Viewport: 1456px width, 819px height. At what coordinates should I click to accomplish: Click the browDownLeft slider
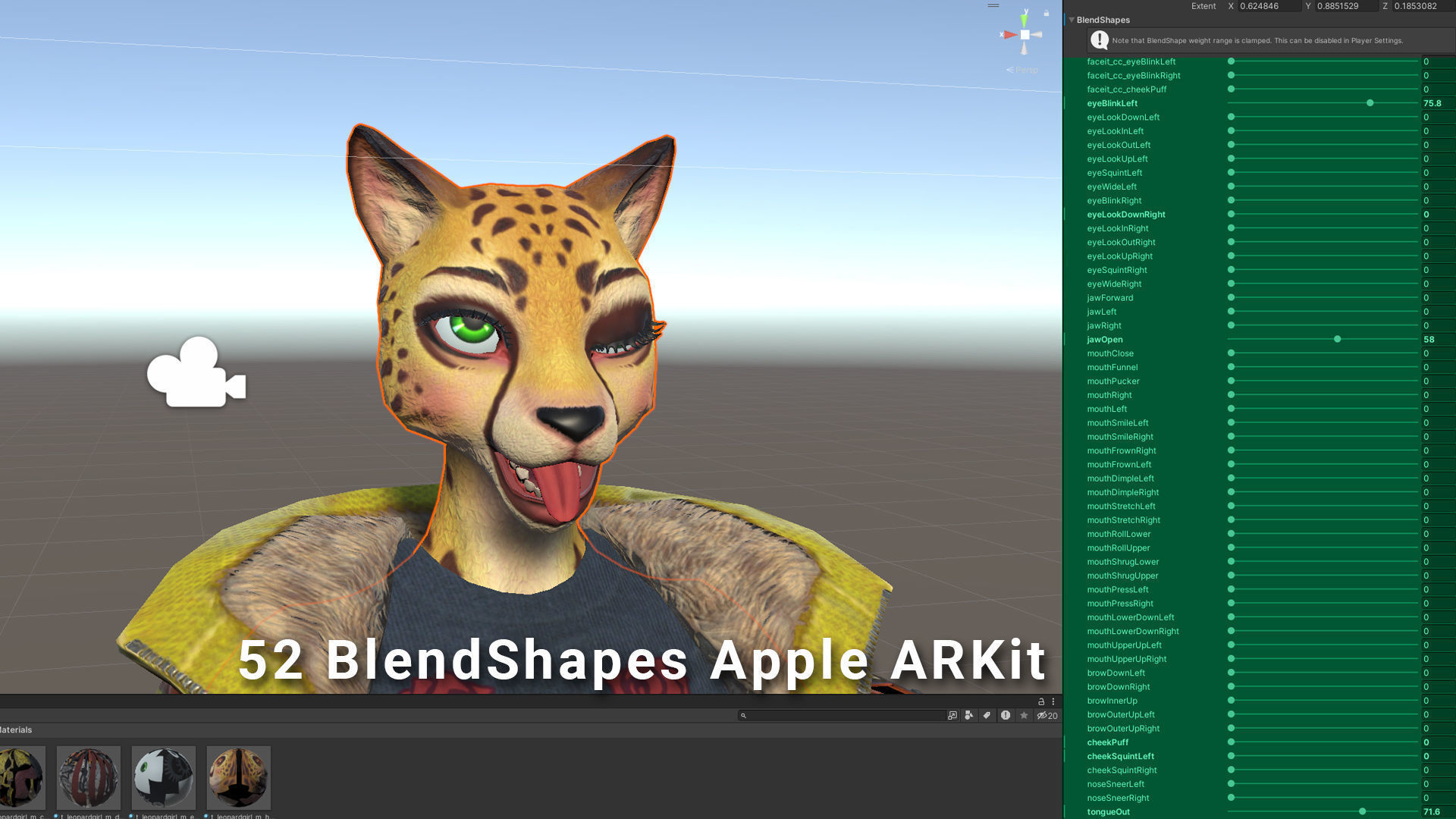[x=1323, y=673]
